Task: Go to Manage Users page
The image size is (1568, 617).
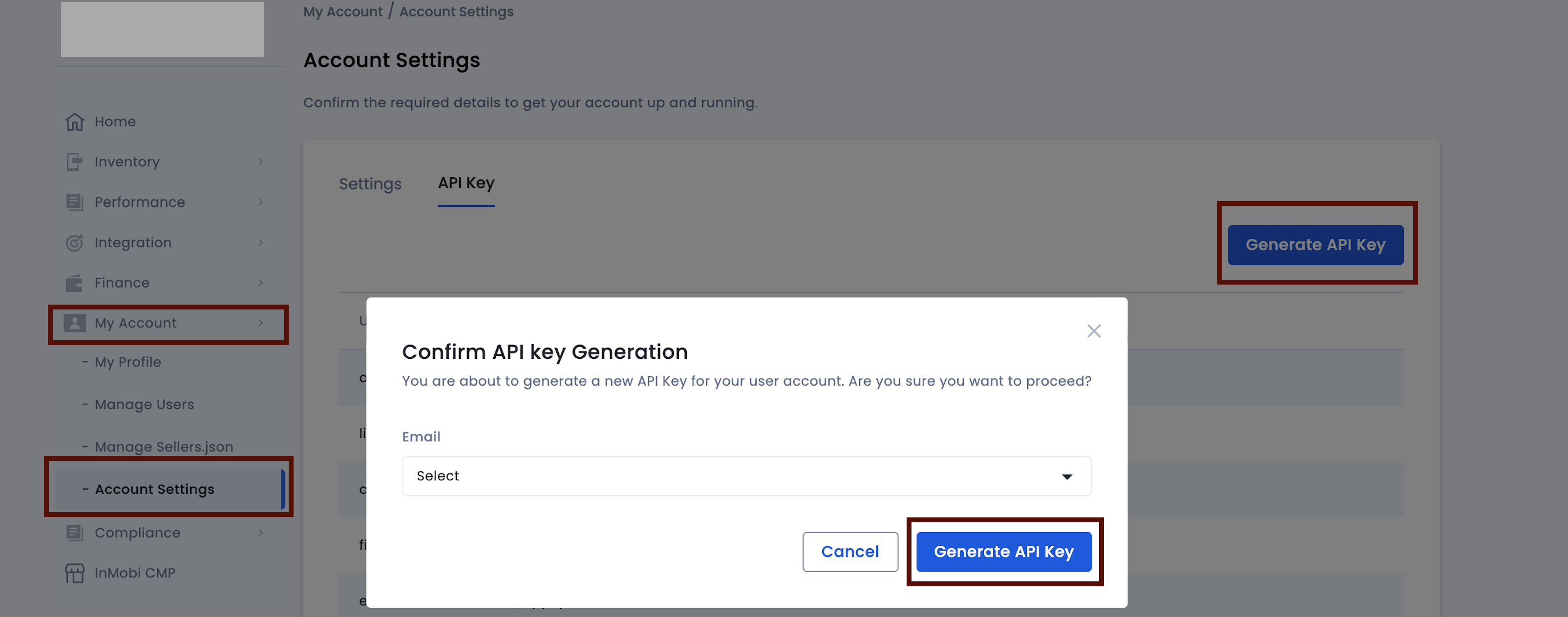Action: click(x=144, y=405)
